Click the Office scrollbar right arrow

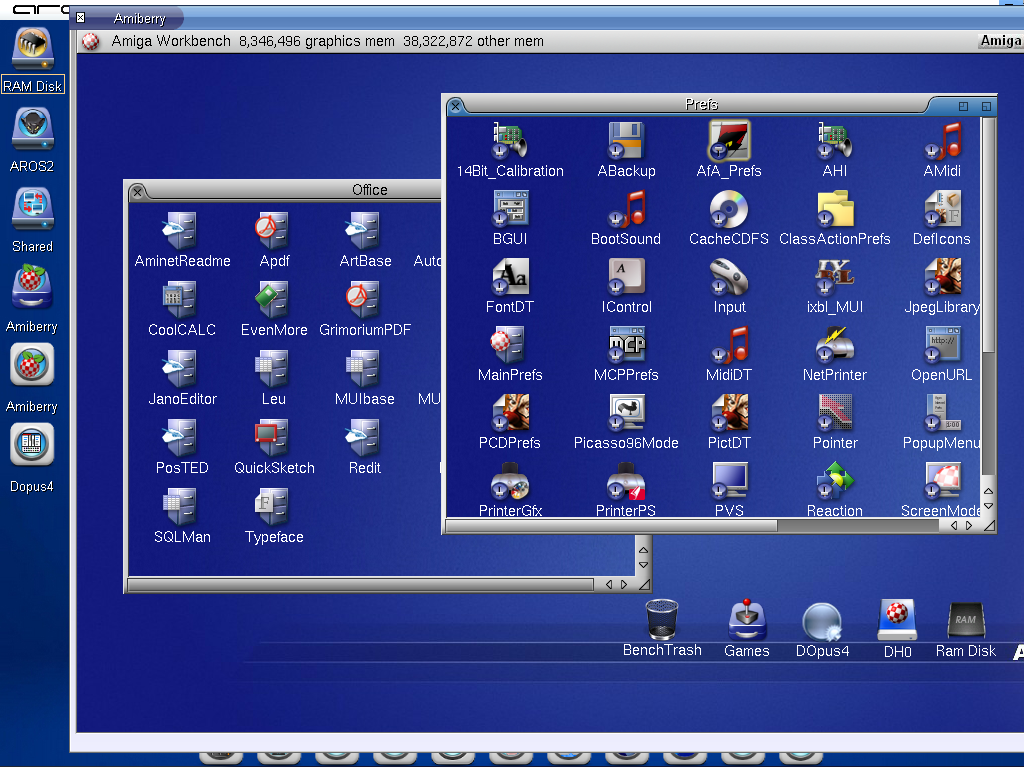625,584
